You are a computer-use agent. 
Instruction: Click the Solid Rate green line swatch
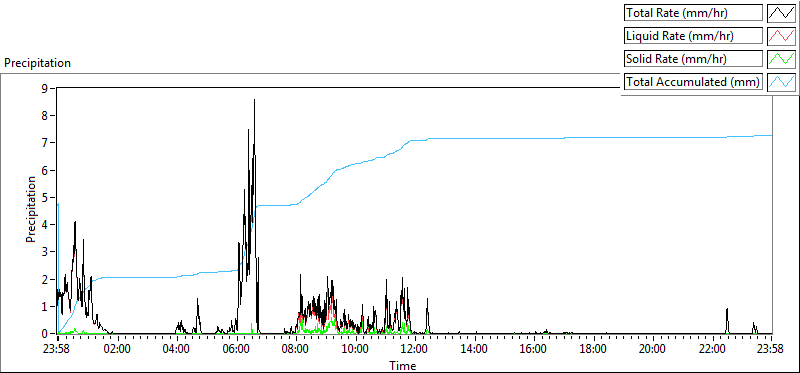[x=781, y=59]
